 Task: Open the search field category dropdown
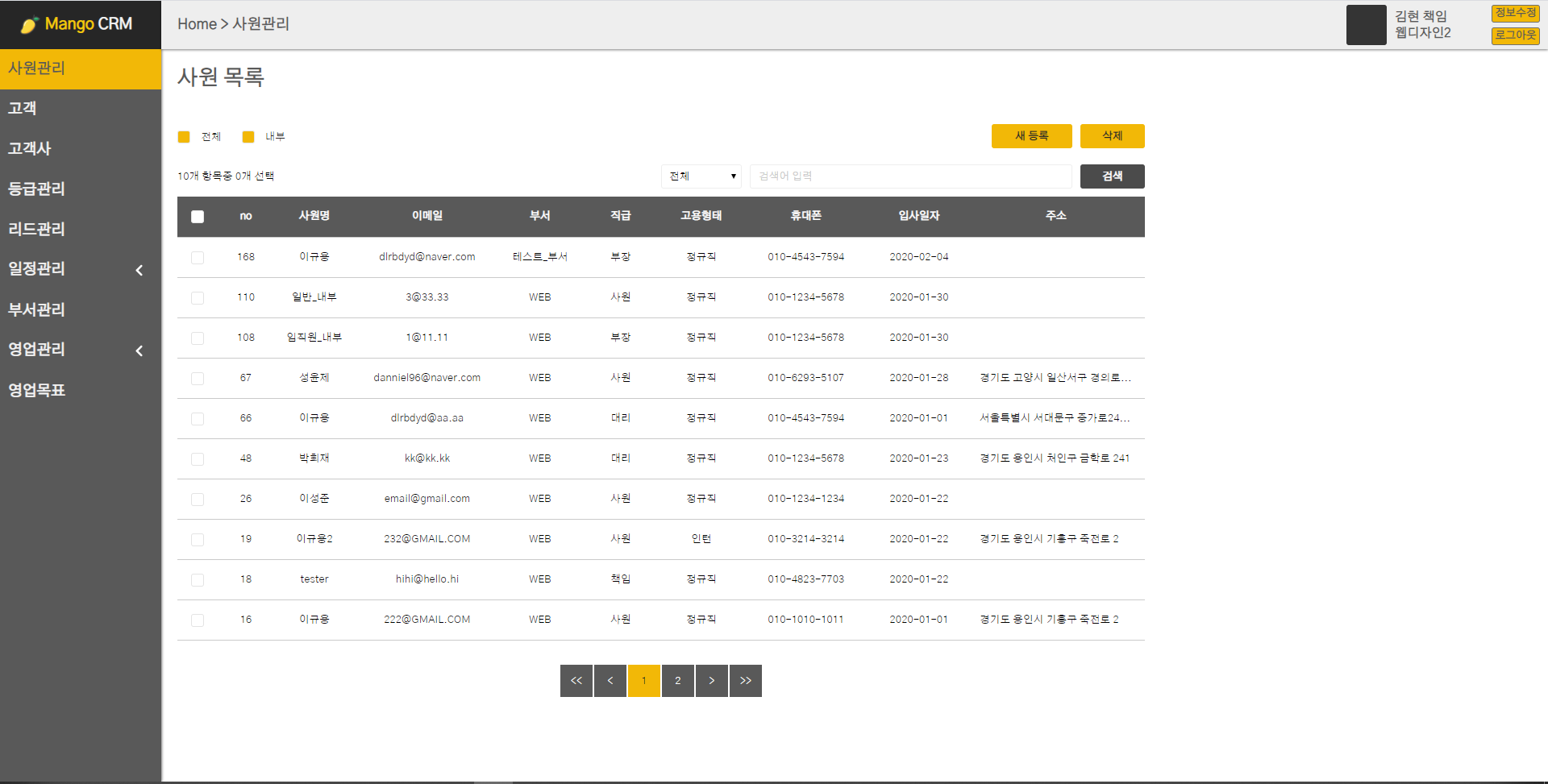701,176
